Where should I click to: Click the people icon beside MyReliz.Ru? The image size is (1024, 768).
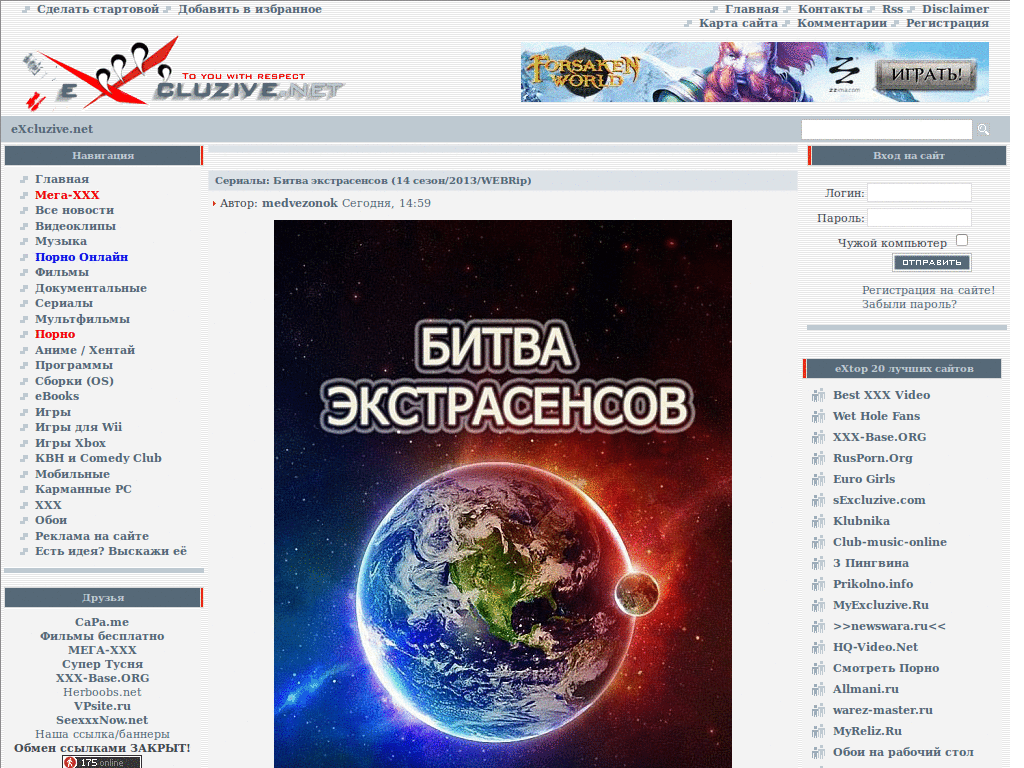(x=818, y=731)
